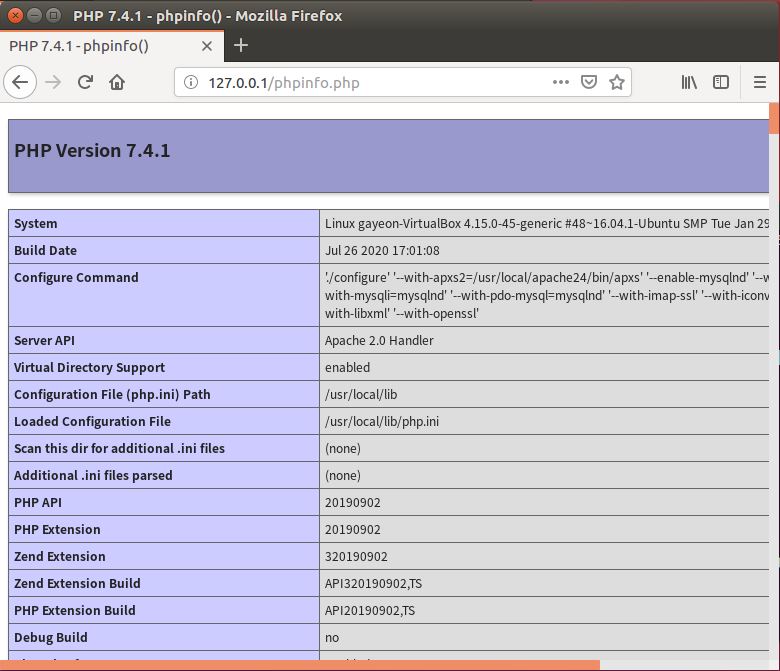Click the Zend Extension Build label
The width and height of the screenshot is (780, 671).
[x=77, y=583]
